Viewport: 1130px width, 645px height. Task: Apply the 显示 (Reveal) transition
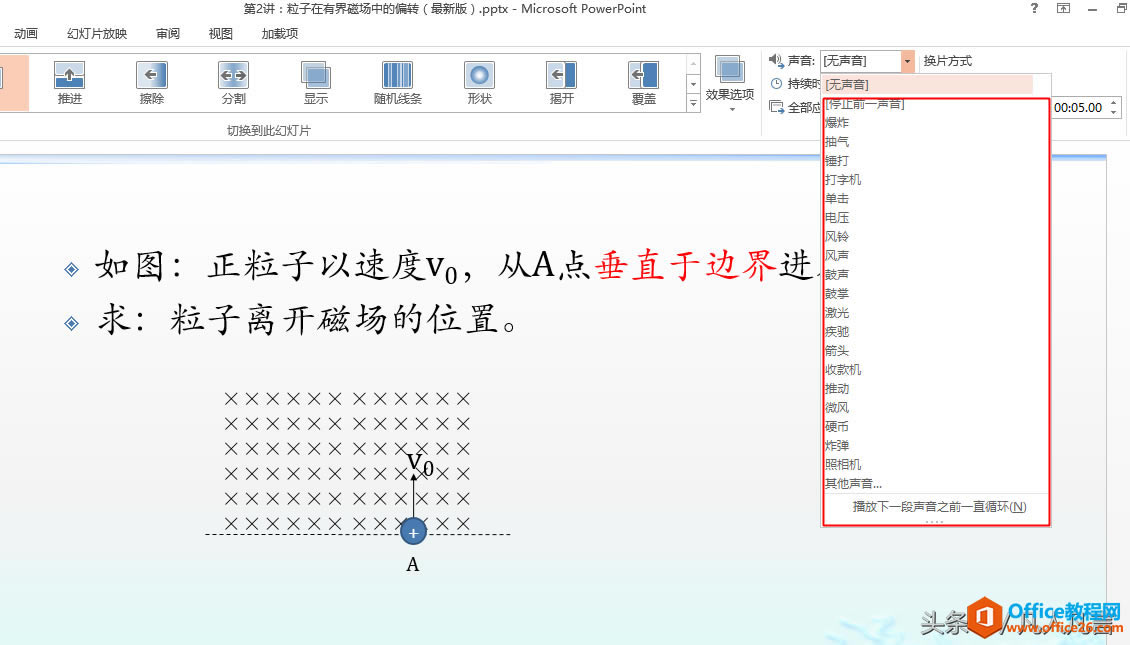316,83
